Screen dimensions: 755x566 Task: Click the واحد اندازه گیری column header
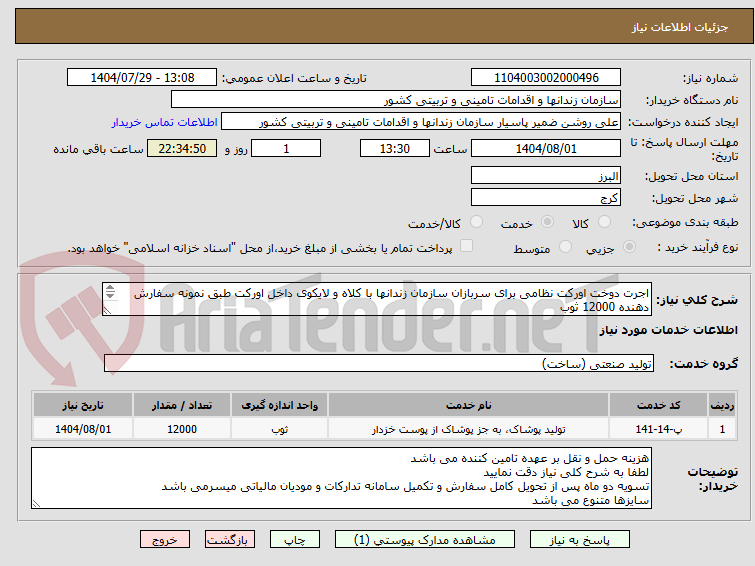(x=279, y=405)
